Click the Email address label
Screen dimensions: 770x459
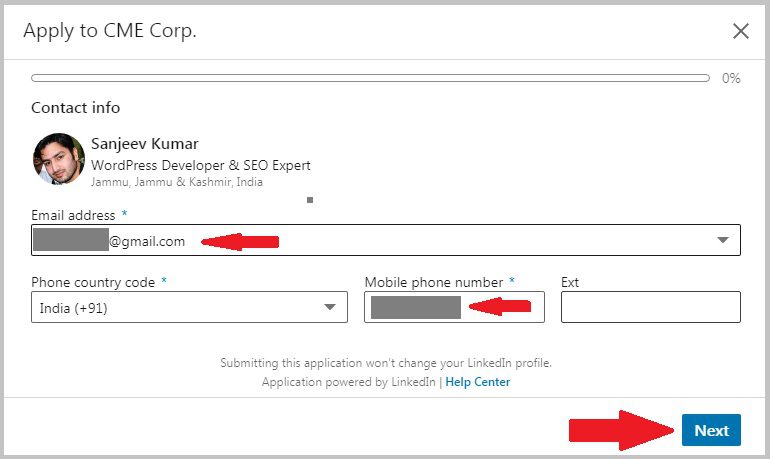73,215
